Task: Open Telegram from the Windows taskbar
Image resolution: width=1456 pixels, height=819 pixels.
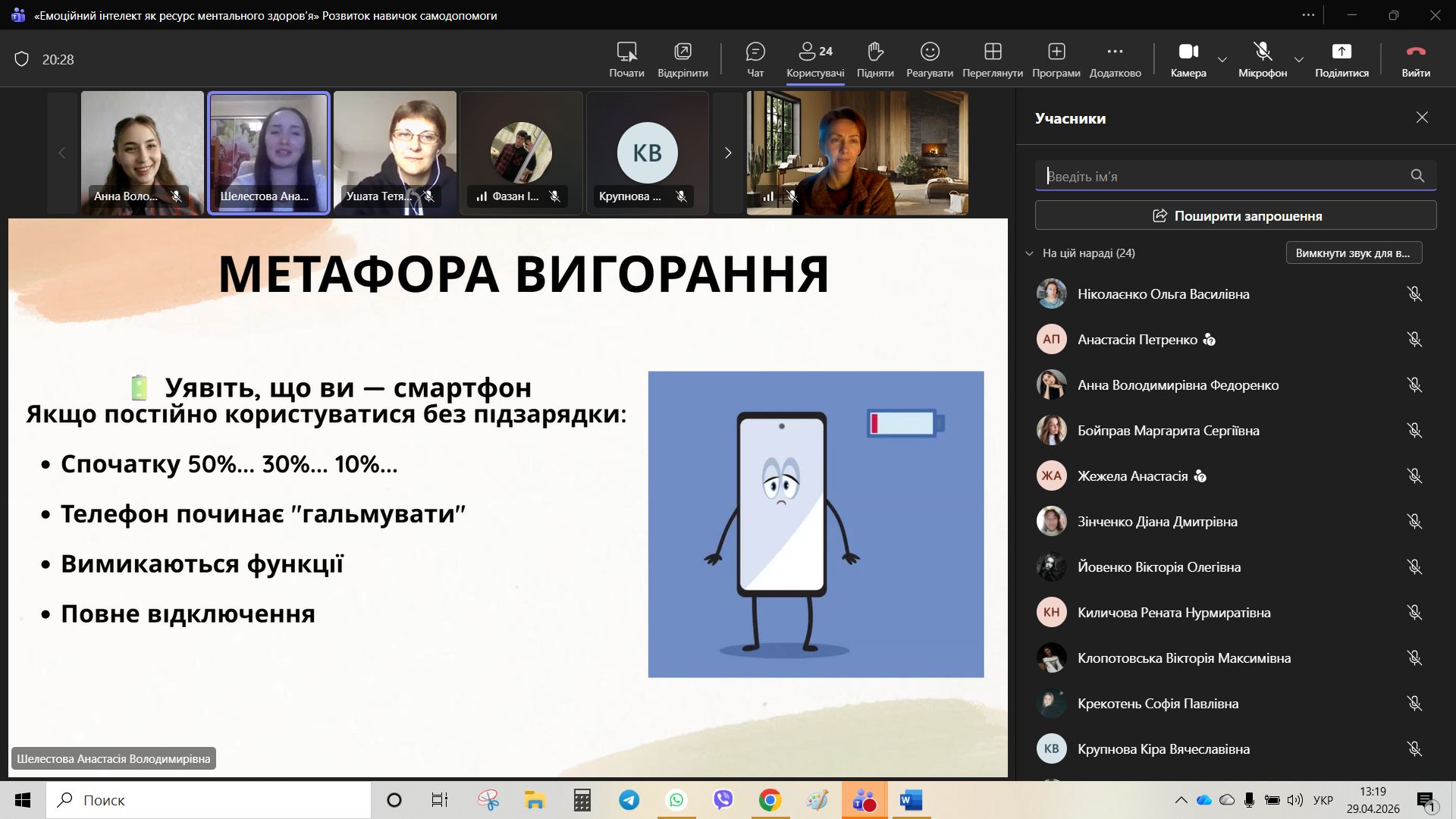Action: (629, 800)
